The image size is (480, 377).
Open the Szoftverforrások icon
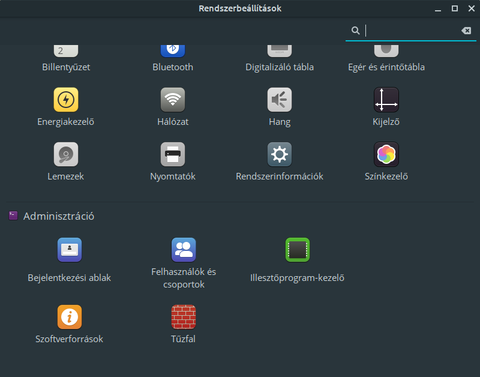coord(69,317)
